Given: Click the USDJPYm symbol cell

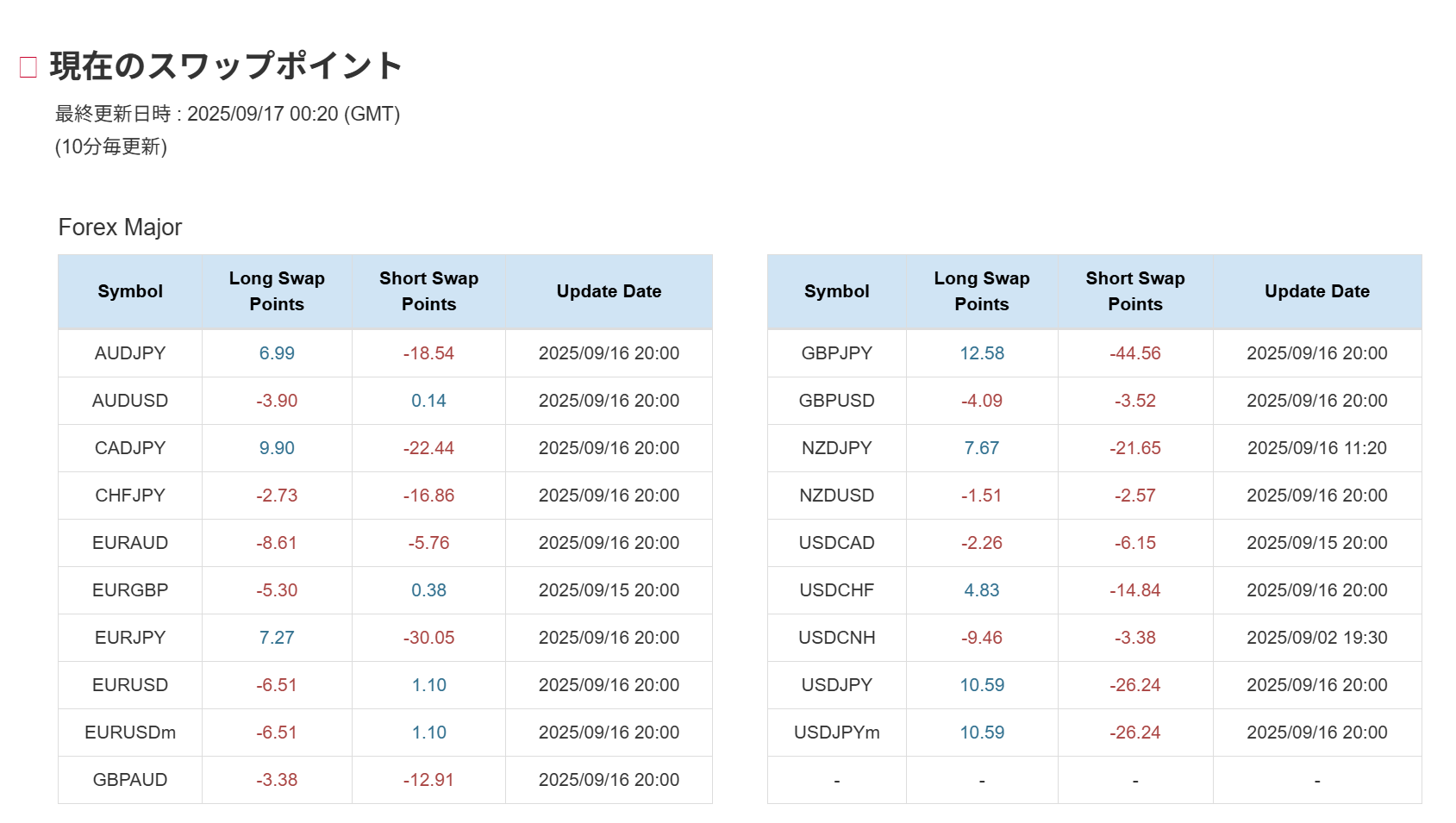Looking at the screenshot, I should 836,733.
